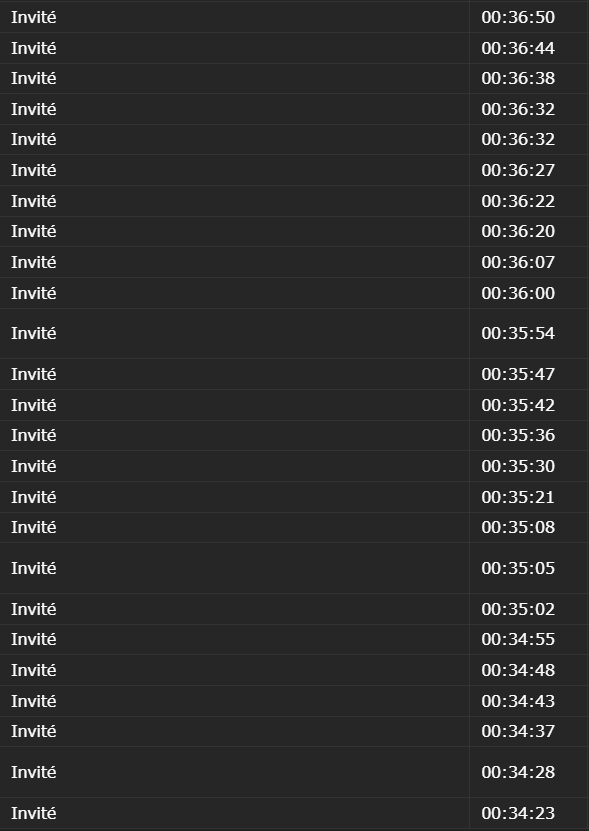
Task: Click the timestamp 00:34:55
Action: 518,639
